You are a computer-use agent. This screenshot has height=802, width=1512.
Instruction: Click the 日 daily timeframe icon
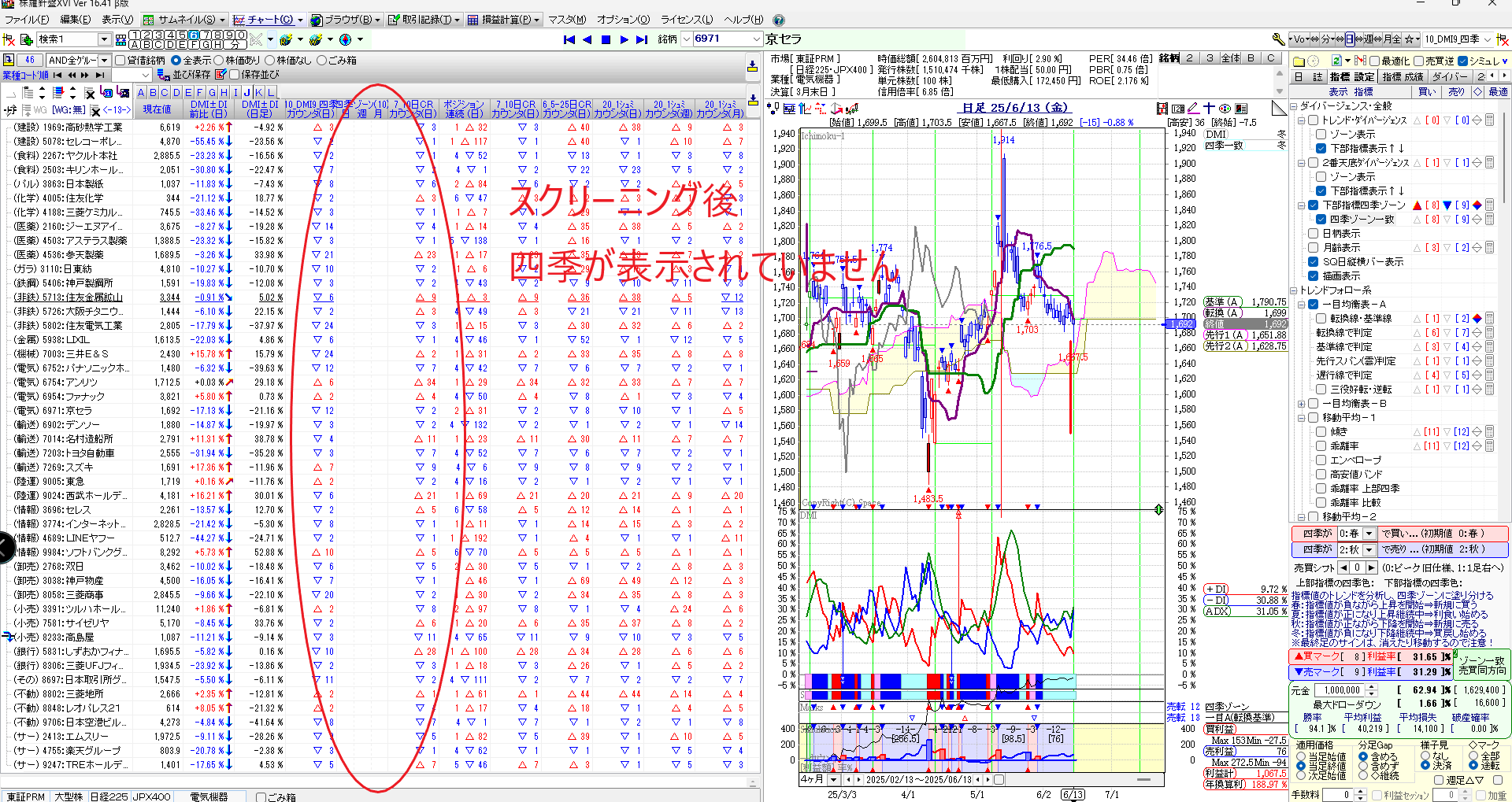click(1350, 39)
